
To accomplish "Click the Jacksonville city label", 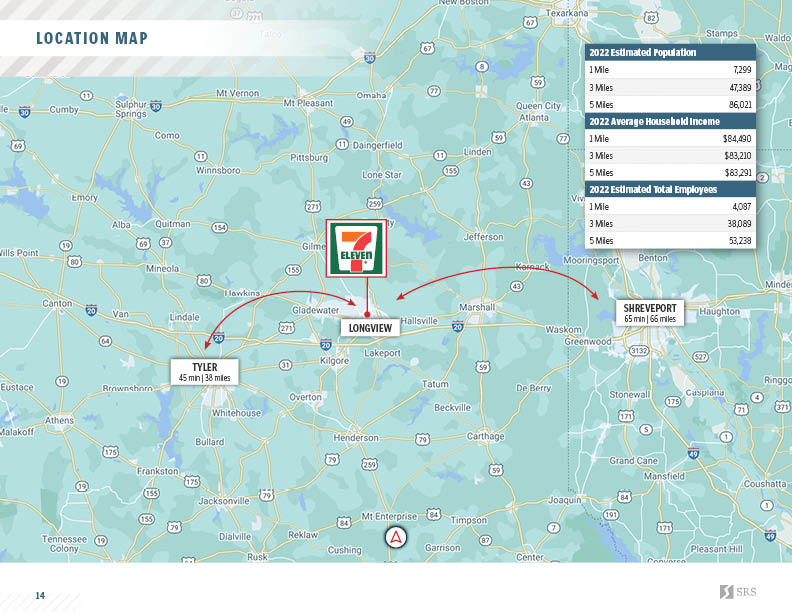I will pyautogui.click(x=224, y=501).
